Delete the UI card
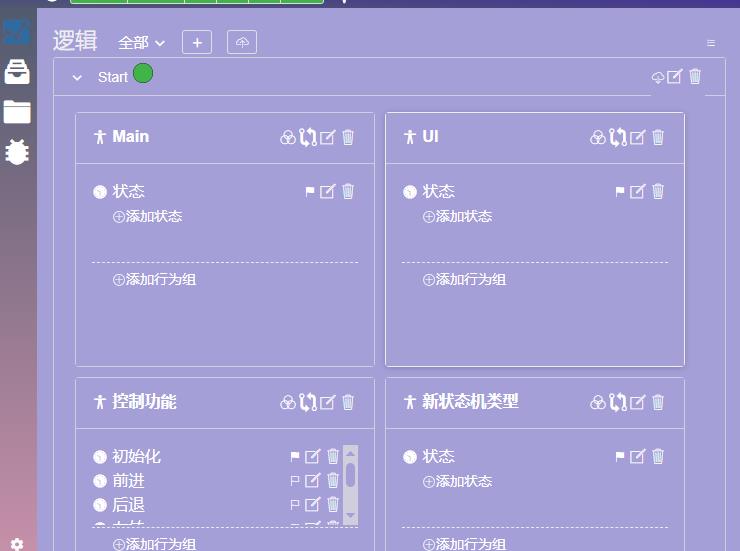The height and width of the screenshot is (551, 740). click(658, 137)
